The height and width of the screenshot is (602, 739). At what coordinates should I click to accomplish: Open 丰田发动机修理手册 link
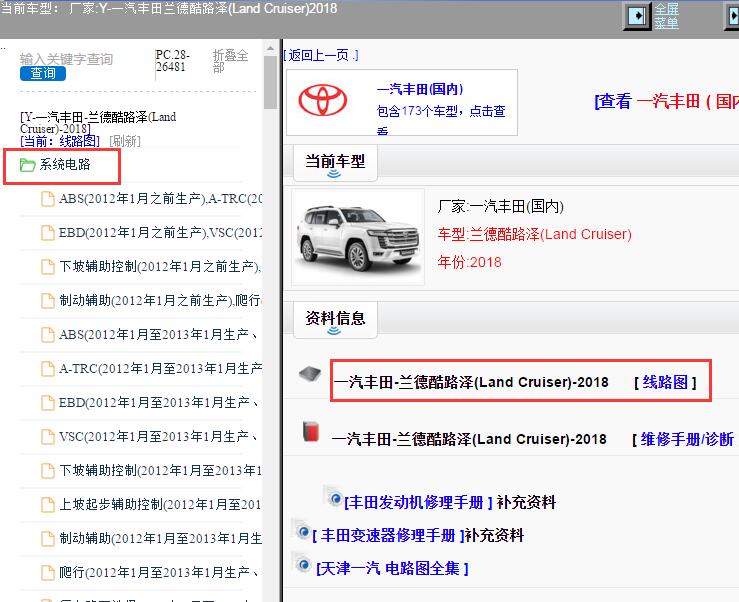[x=418, y=503]
